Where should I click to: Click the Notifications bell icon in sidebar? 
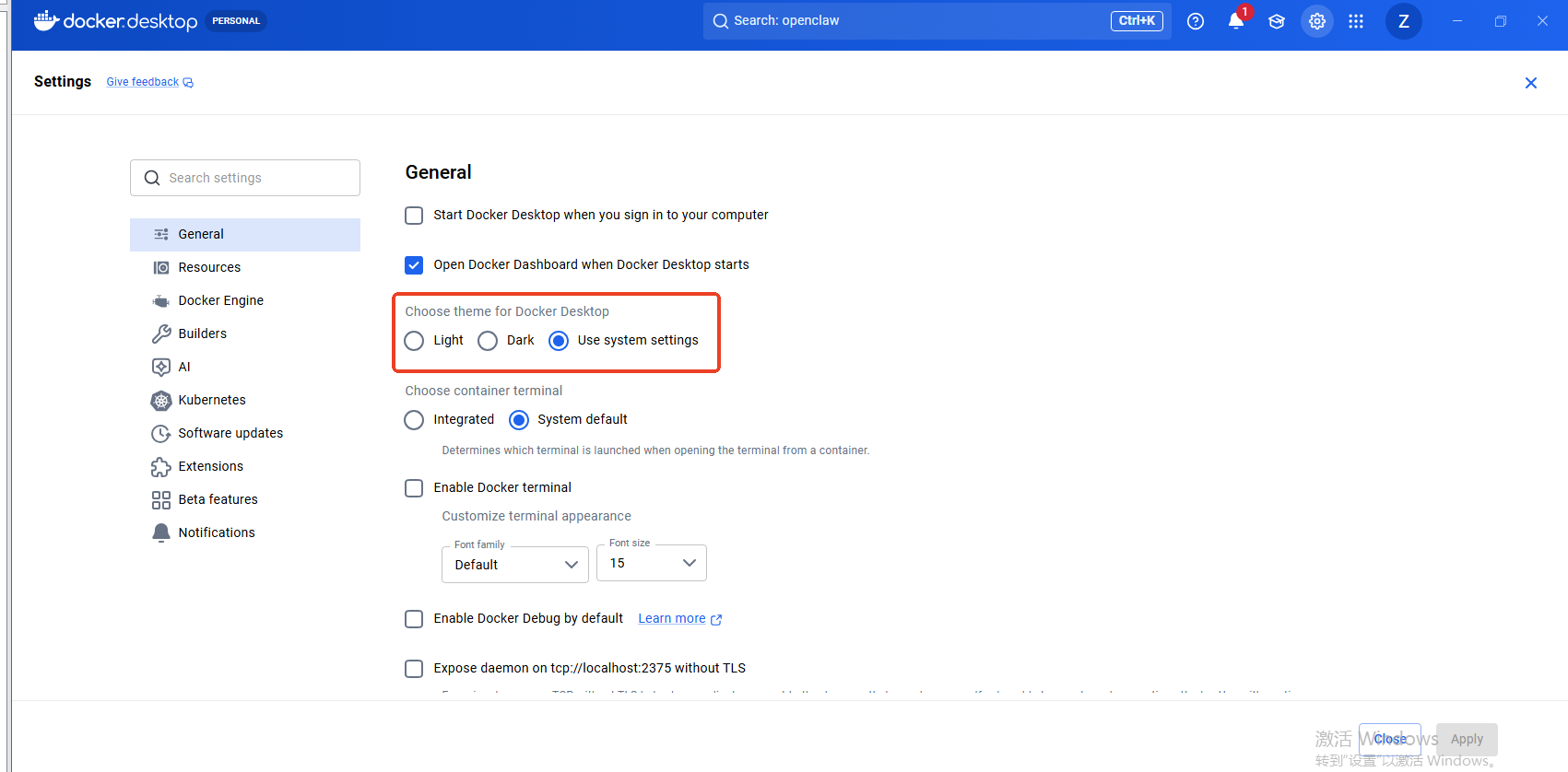tap(161, 533)
